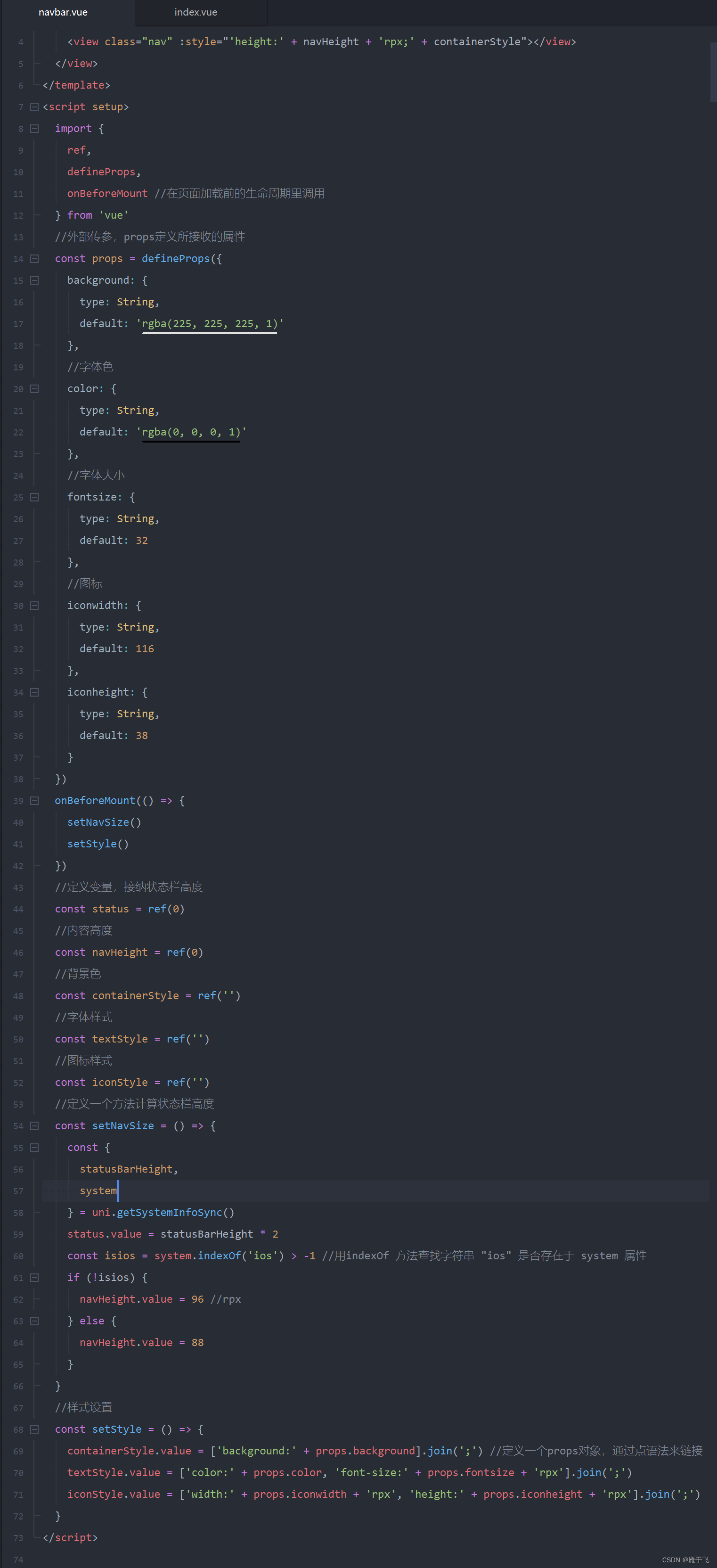Click the 'ref,' import on line 9
Image resolution: width=717 pixels, height=1568 pixels.
(79, 150)
